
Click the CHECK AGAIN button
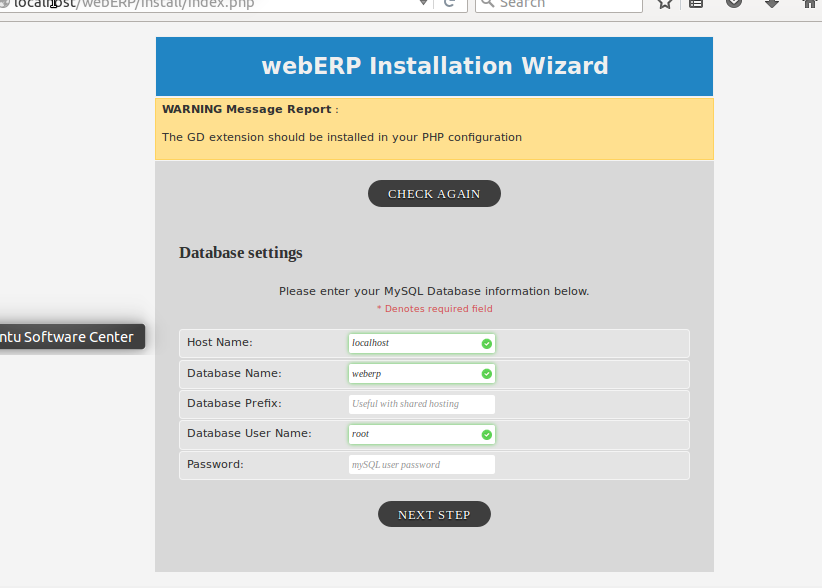(x=434, y=193)
